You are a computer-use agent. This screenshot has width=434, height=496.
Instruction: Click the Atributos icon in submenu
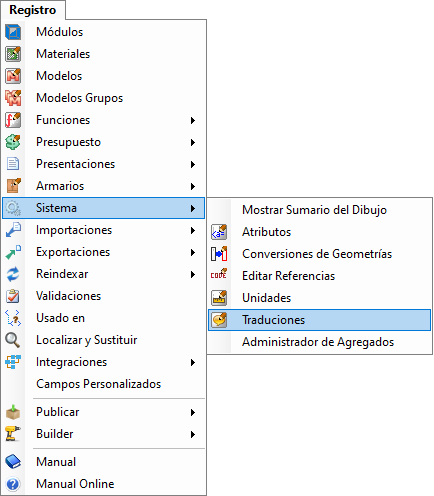[219, 232]
